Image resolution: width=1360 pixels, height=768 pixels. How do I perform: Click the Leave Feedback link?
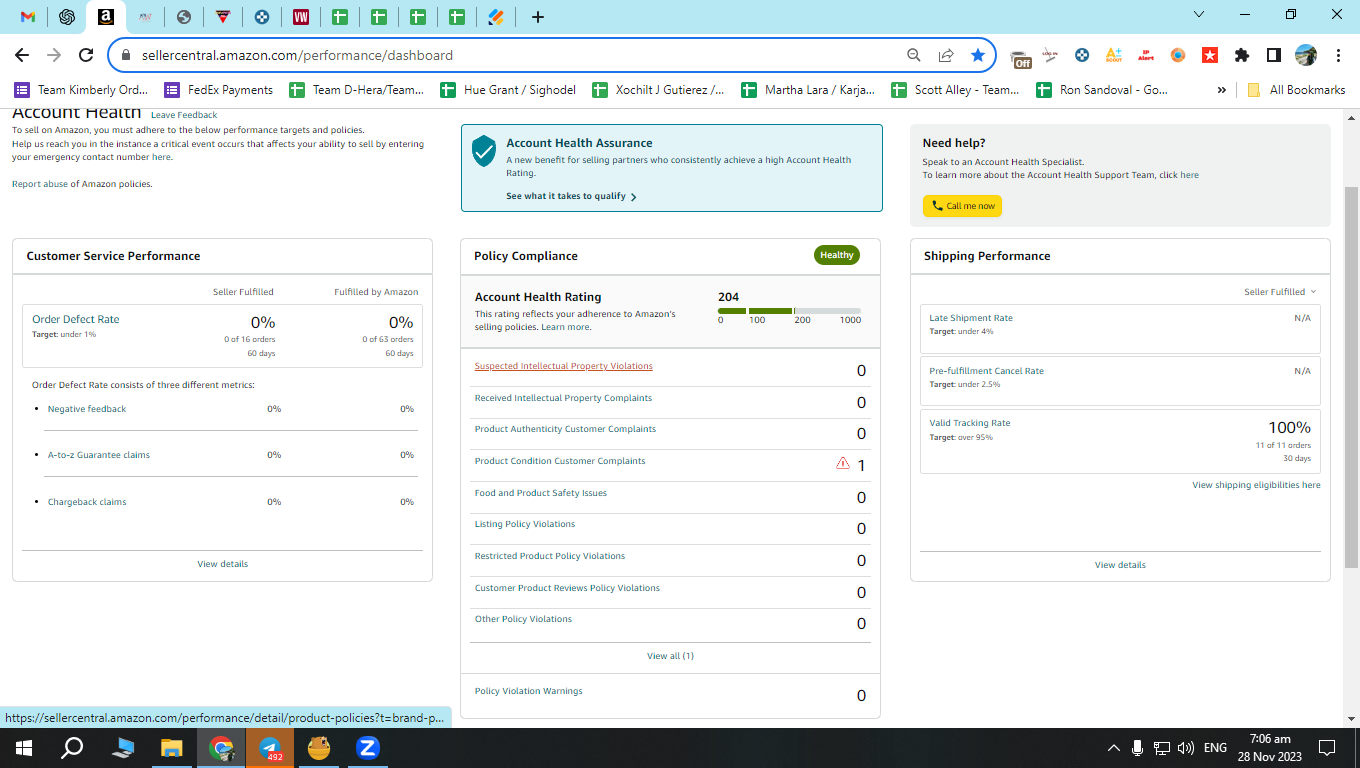click(184, 115)
